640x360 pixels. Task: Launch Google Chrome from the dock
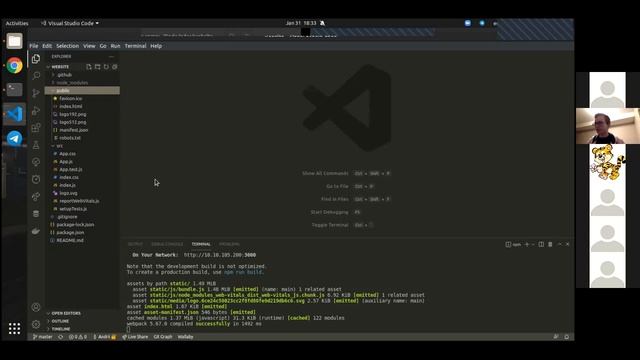14,65
